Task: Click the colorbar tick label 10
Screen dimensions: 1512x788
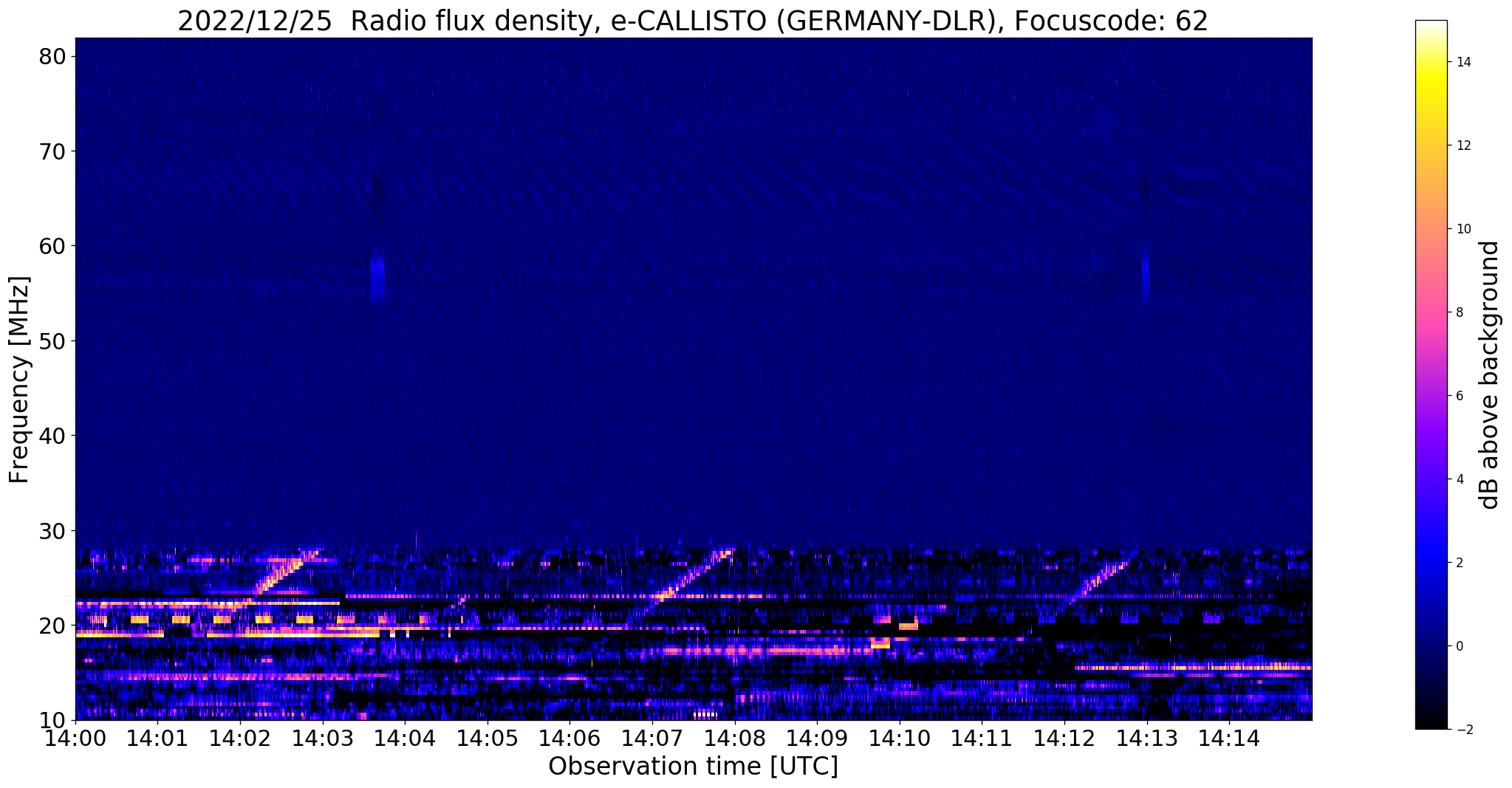Action: point(1463,229)
